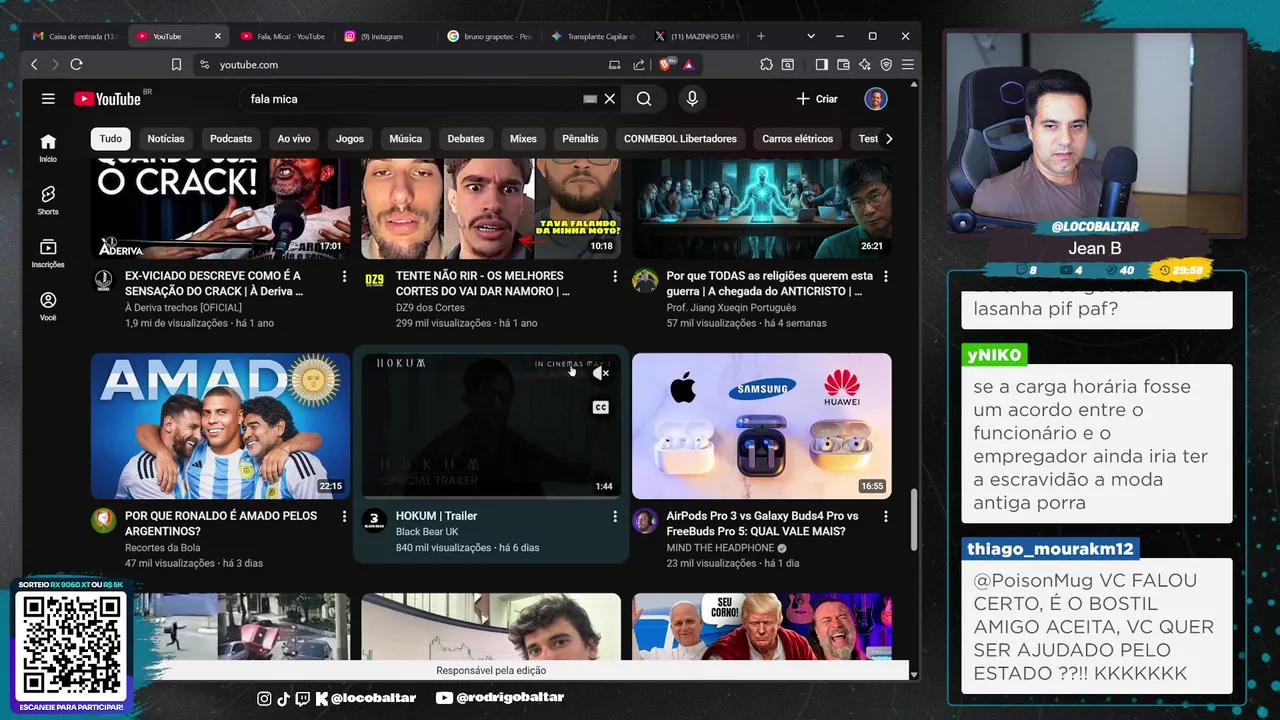Select the Ao vivo filter chip
The image size is (1280, 720).
coord(294,139)
